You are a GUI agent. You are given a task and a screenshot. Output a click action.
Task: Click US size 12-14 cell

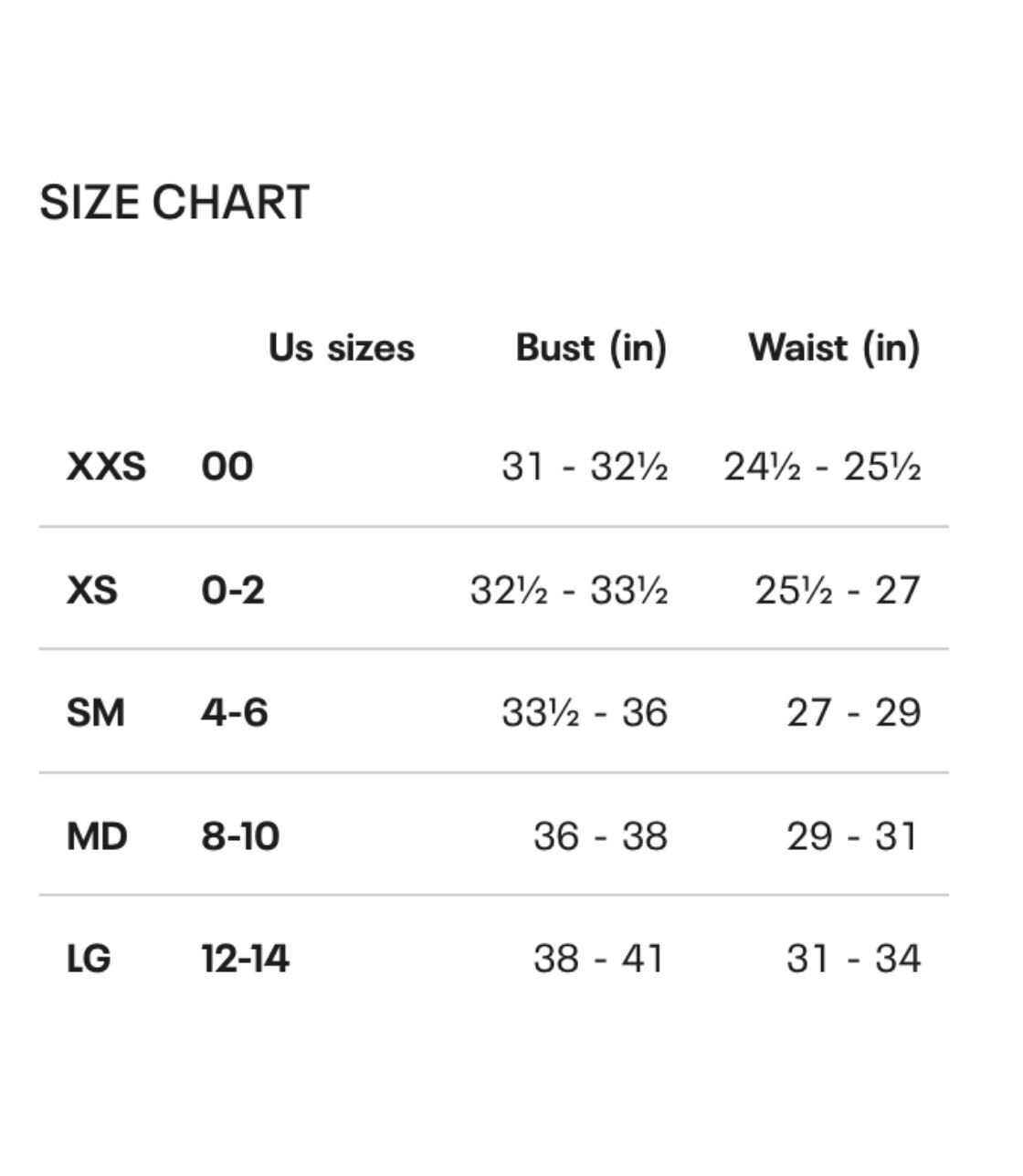(x=245, y=959)
